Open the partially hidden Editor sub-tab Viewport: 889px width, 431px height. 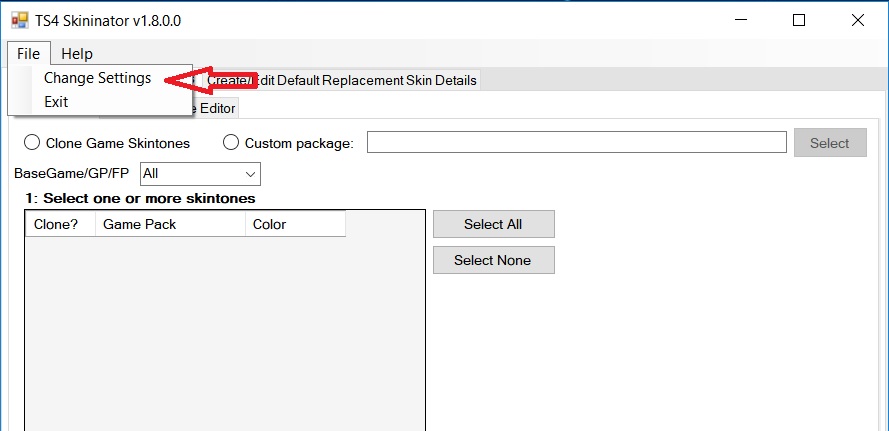(216, 108)
